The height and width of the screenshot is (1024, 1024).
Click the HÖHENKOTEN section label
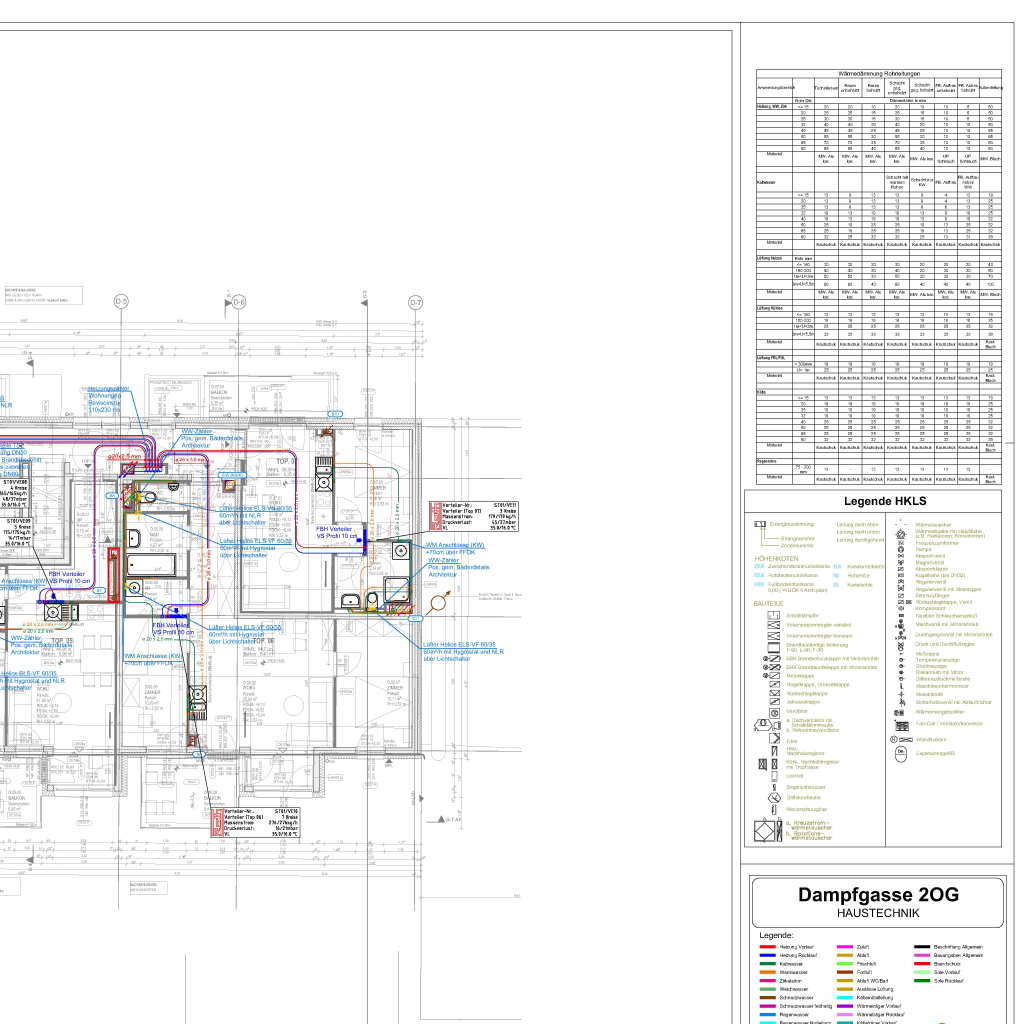coord(776,558)
